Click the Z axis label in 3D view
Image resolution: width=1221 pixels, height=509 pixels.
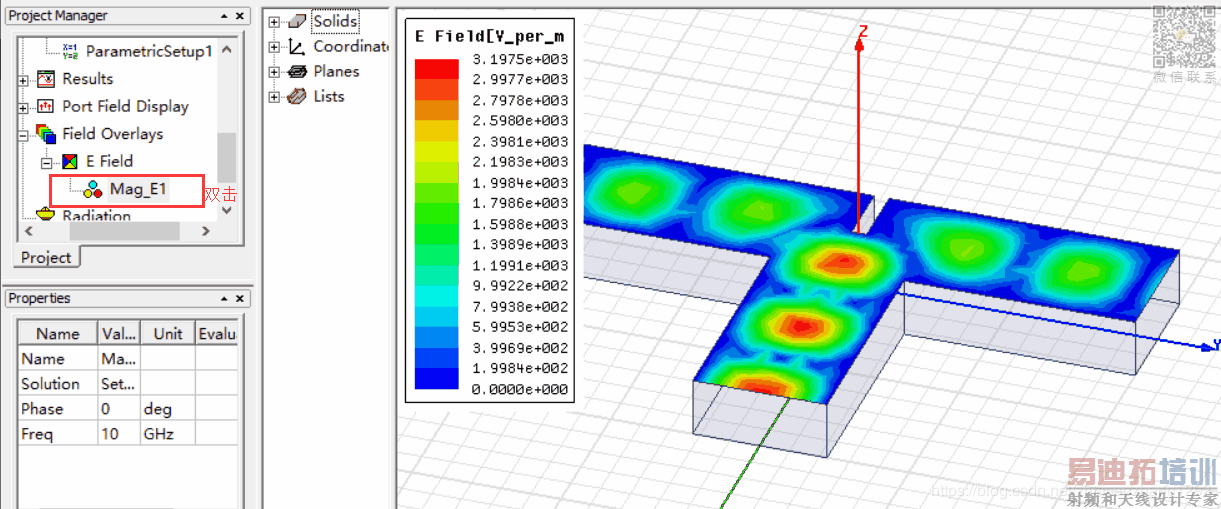[862, 32]
